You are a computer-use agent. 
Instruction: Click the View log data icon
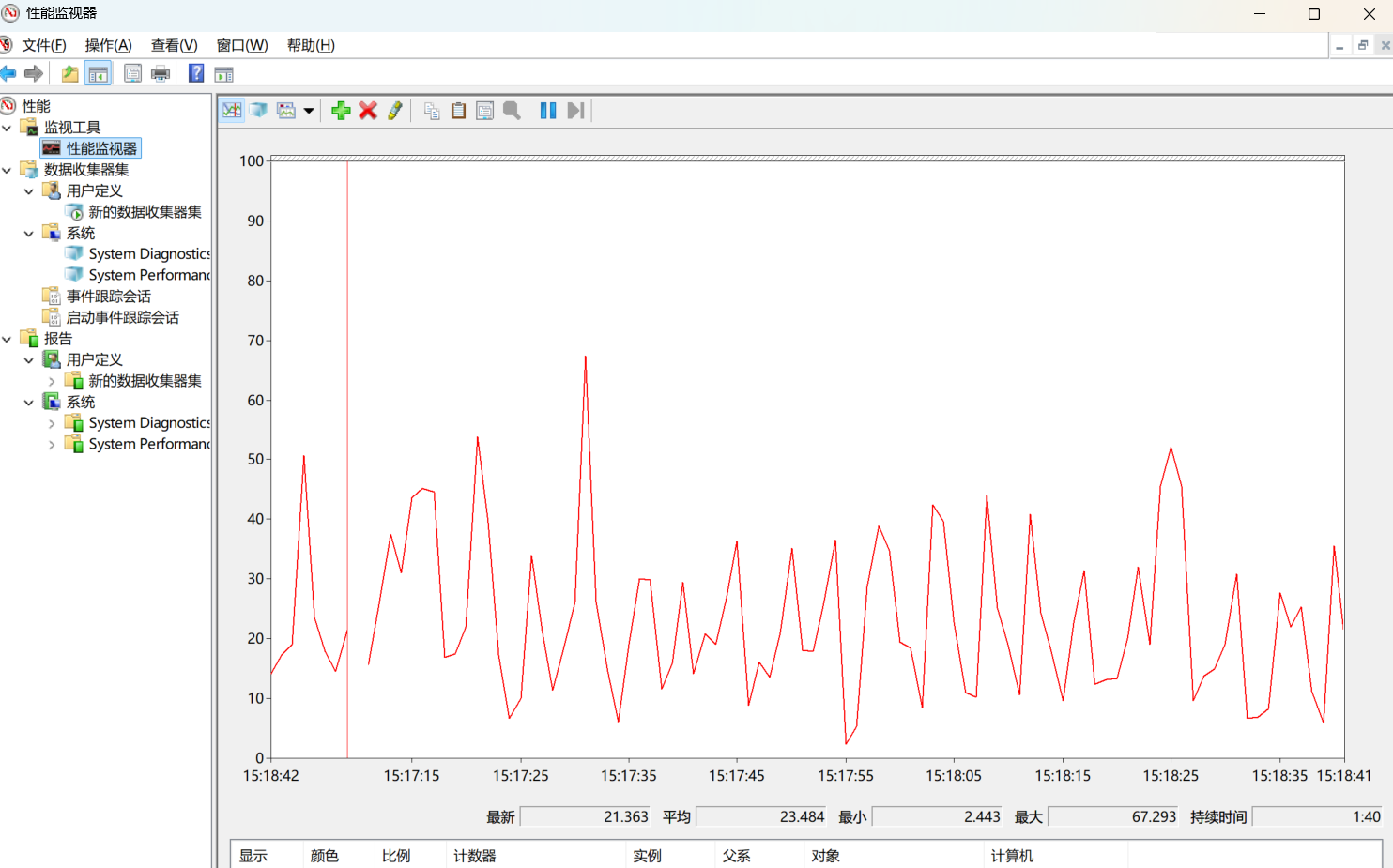coord(259,111)
